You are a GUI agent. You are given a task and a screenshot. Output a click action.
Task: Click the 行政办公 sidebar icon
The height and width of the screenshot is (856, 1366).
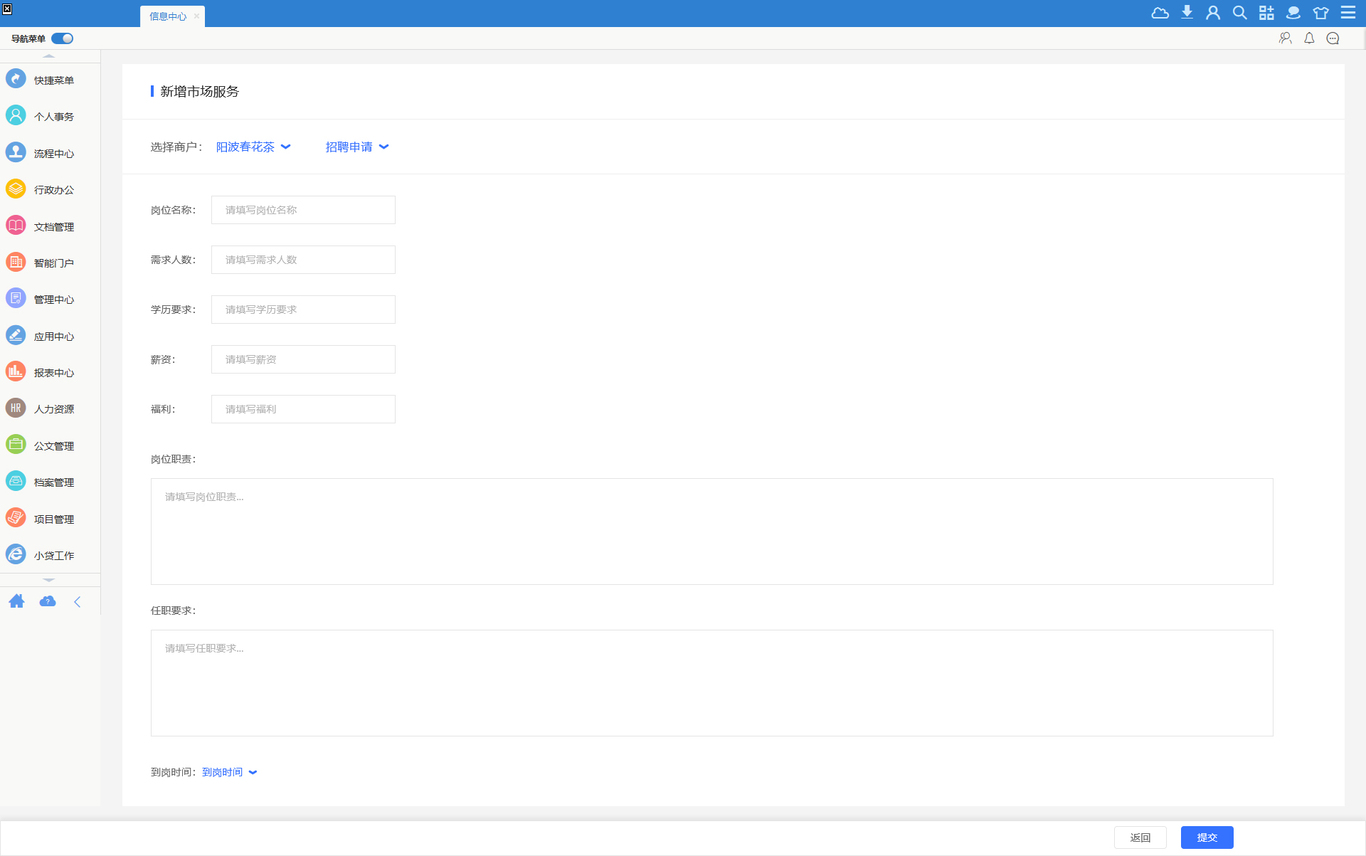click(16, 189)
